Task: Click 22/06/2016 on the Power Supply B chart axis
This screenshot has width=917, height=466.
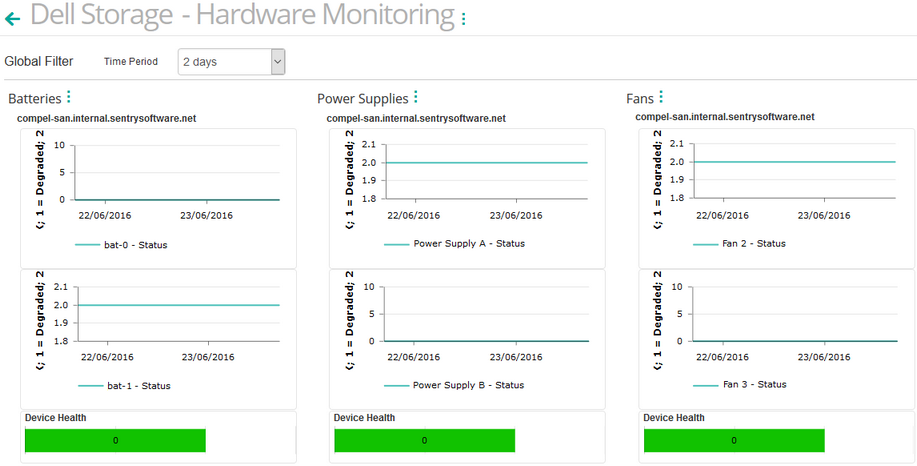Action: click(413, 357)
